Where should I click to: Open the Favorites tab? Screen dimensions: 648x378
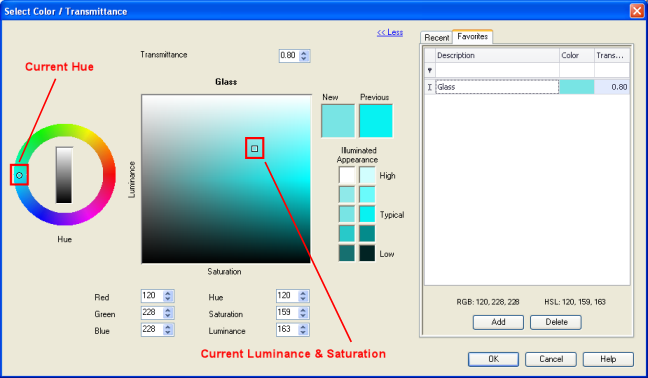(472, 36)
